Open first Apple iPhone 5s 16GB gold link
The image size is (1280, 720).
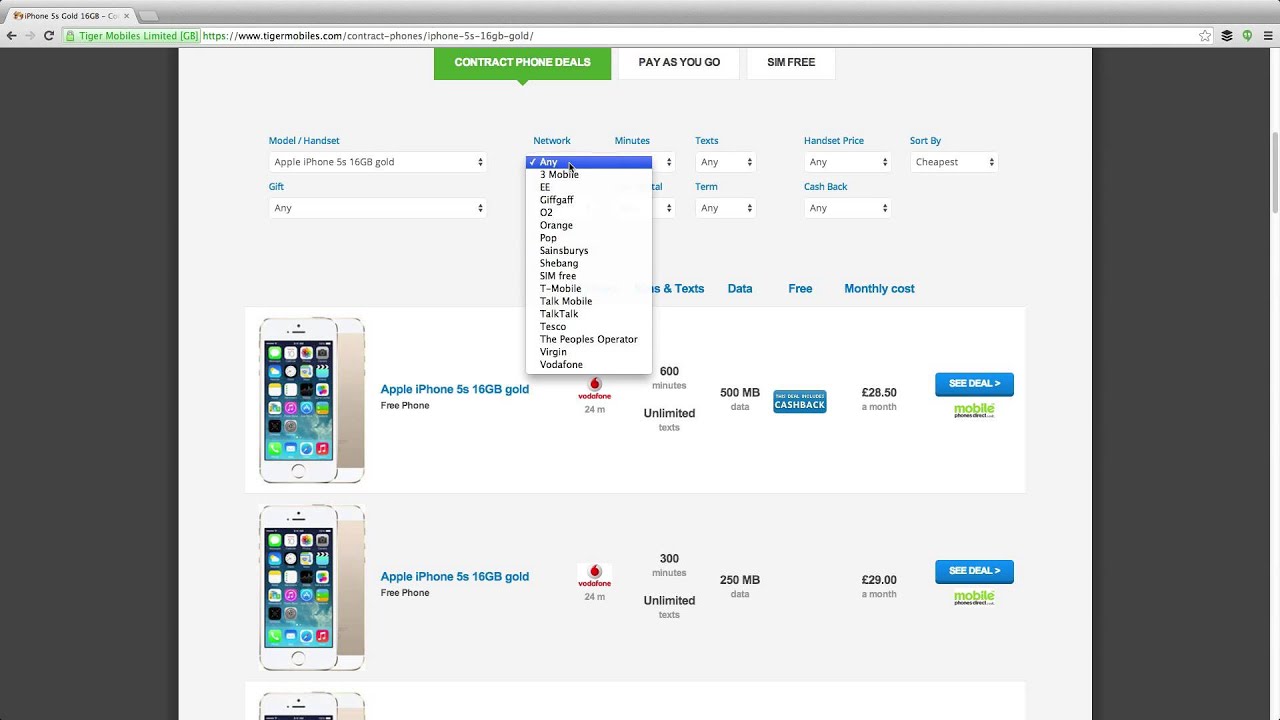tap(454, 389)
